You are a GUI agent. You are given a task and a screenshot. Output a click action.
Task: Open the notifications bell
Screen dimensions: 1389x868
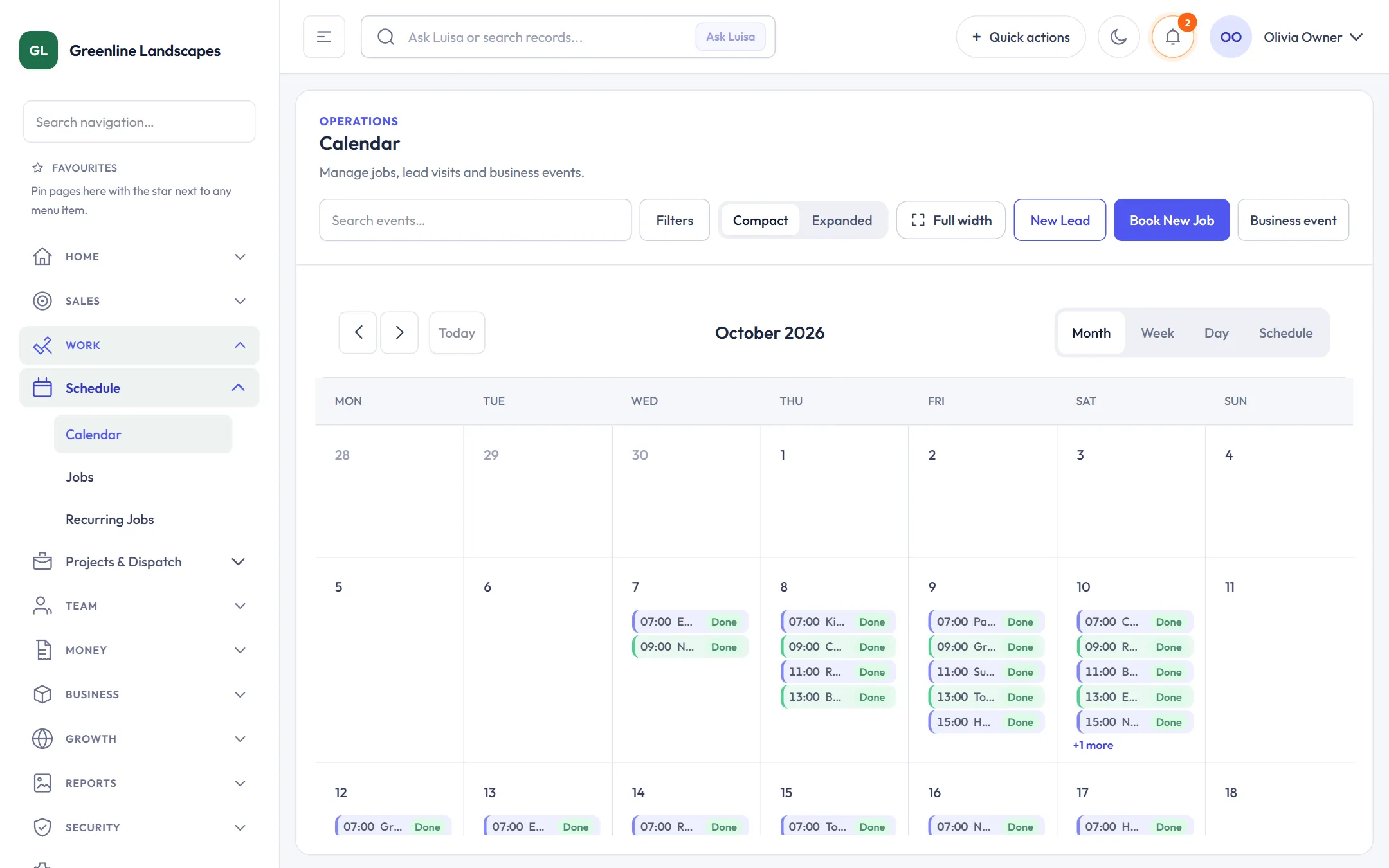tap(1172, 37)
